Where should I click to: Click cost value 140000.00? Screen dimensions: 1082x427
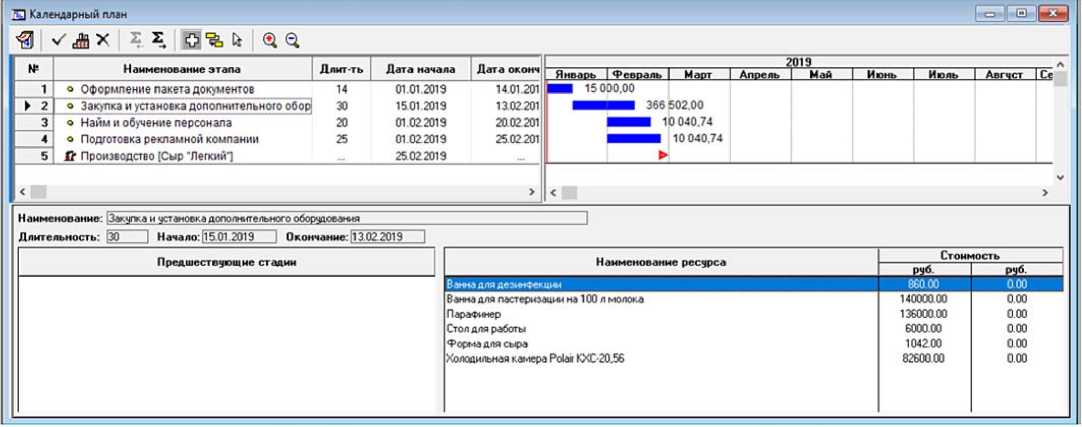923,299
